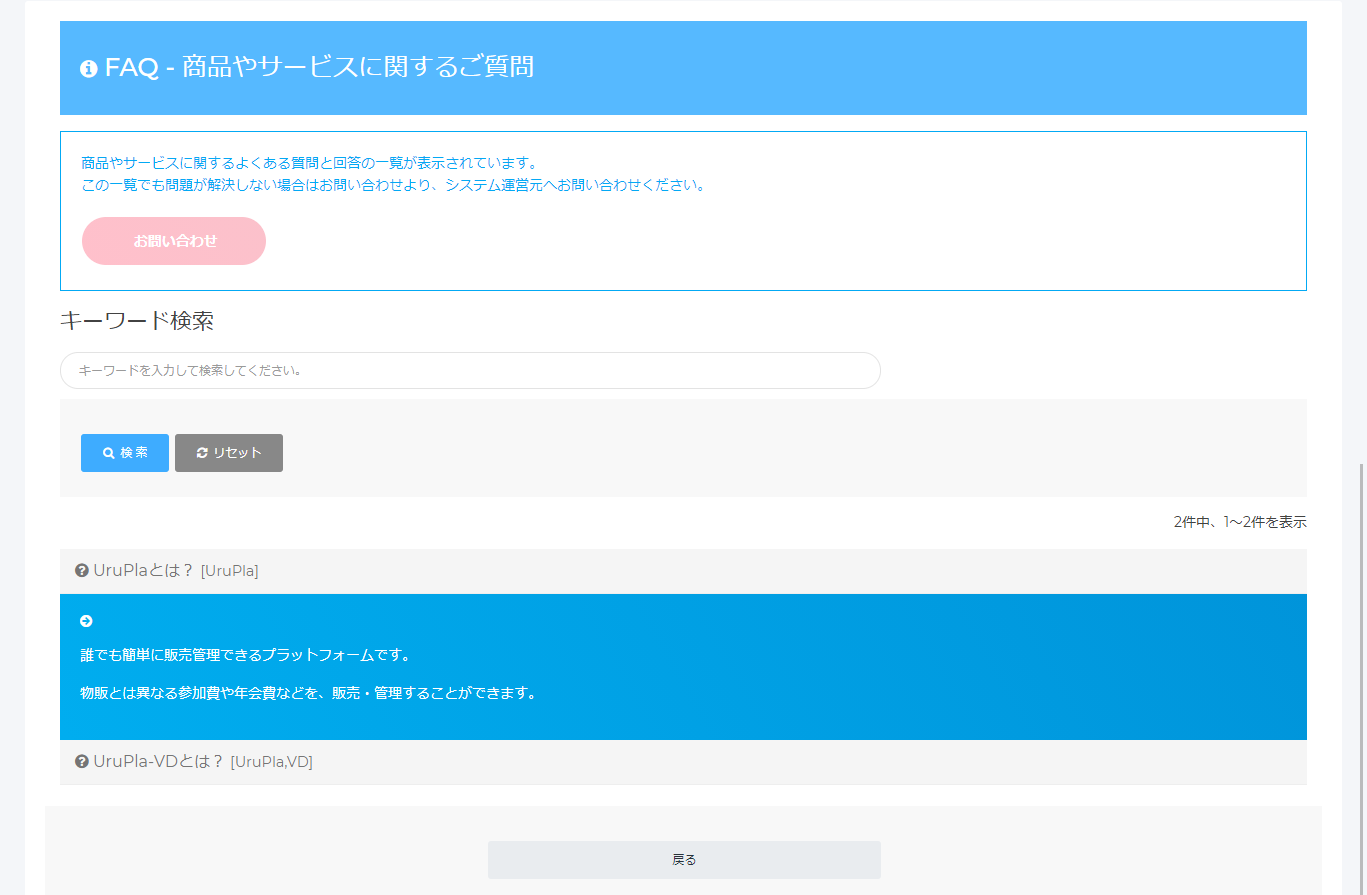Click question icon beside UruPlaとは？
This screenshot has height=895, width=1367.
[82, 571]
